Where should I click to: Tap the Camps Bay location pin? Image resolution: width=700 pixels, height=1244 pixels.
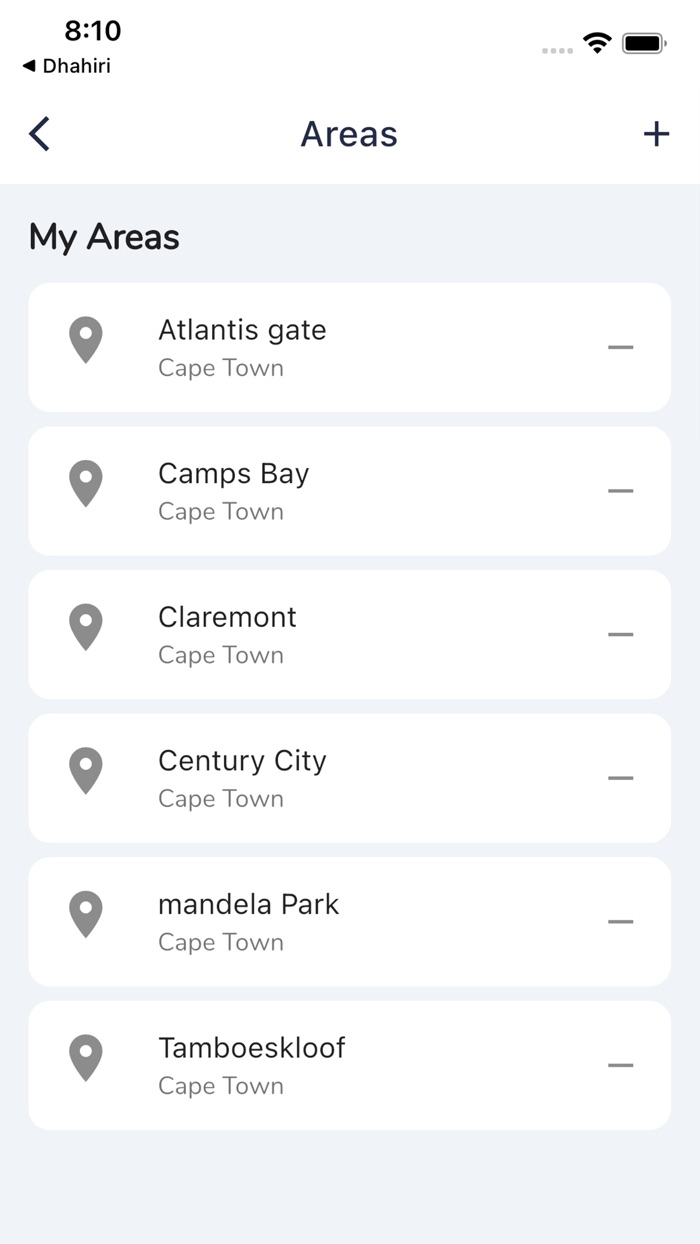tap(86, 483)
